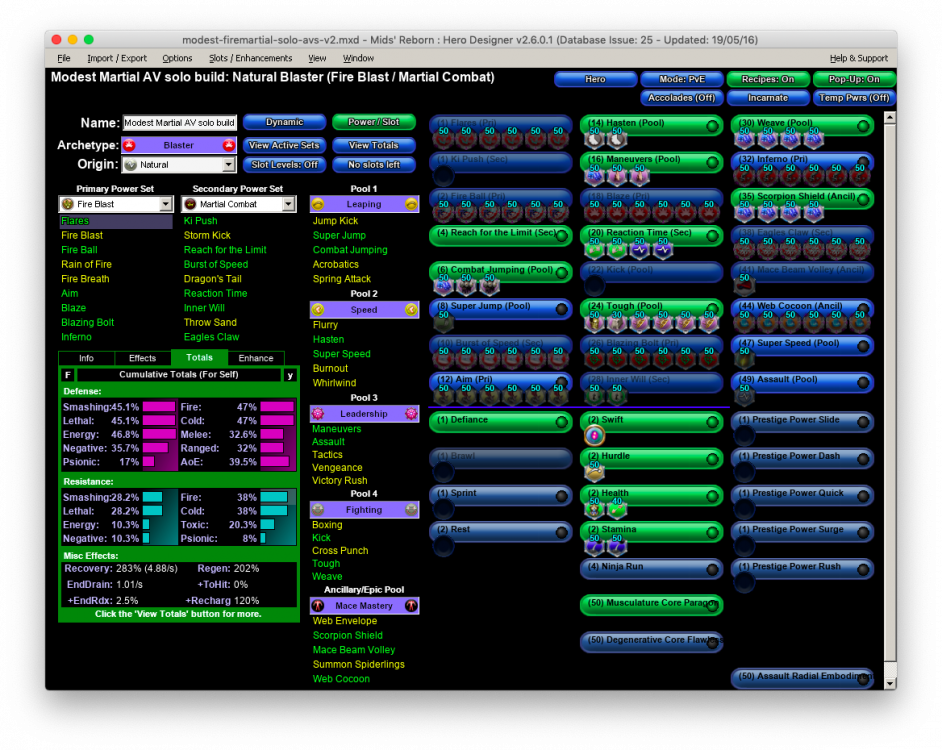Click the left icon on Mace Mastery pool

[x=318, y=606]
